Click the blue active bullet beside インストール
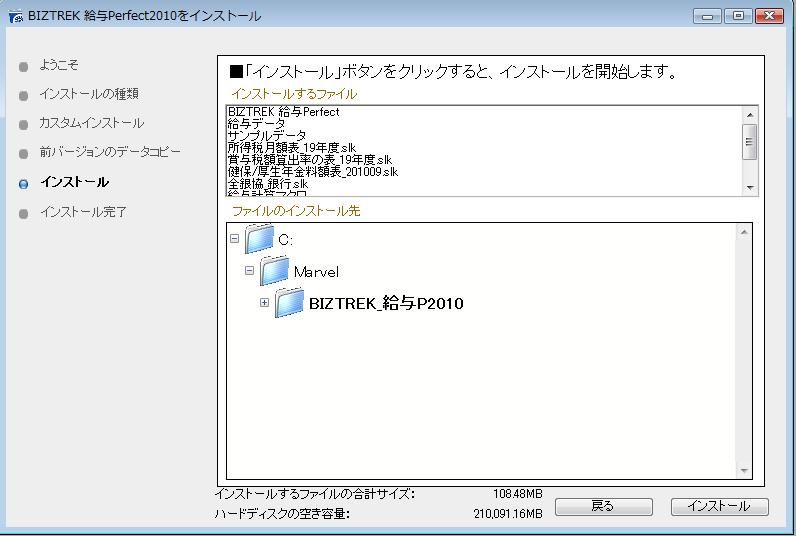This screenshot has width=796, height=536. pyautogui.click(x=23, y=184)
